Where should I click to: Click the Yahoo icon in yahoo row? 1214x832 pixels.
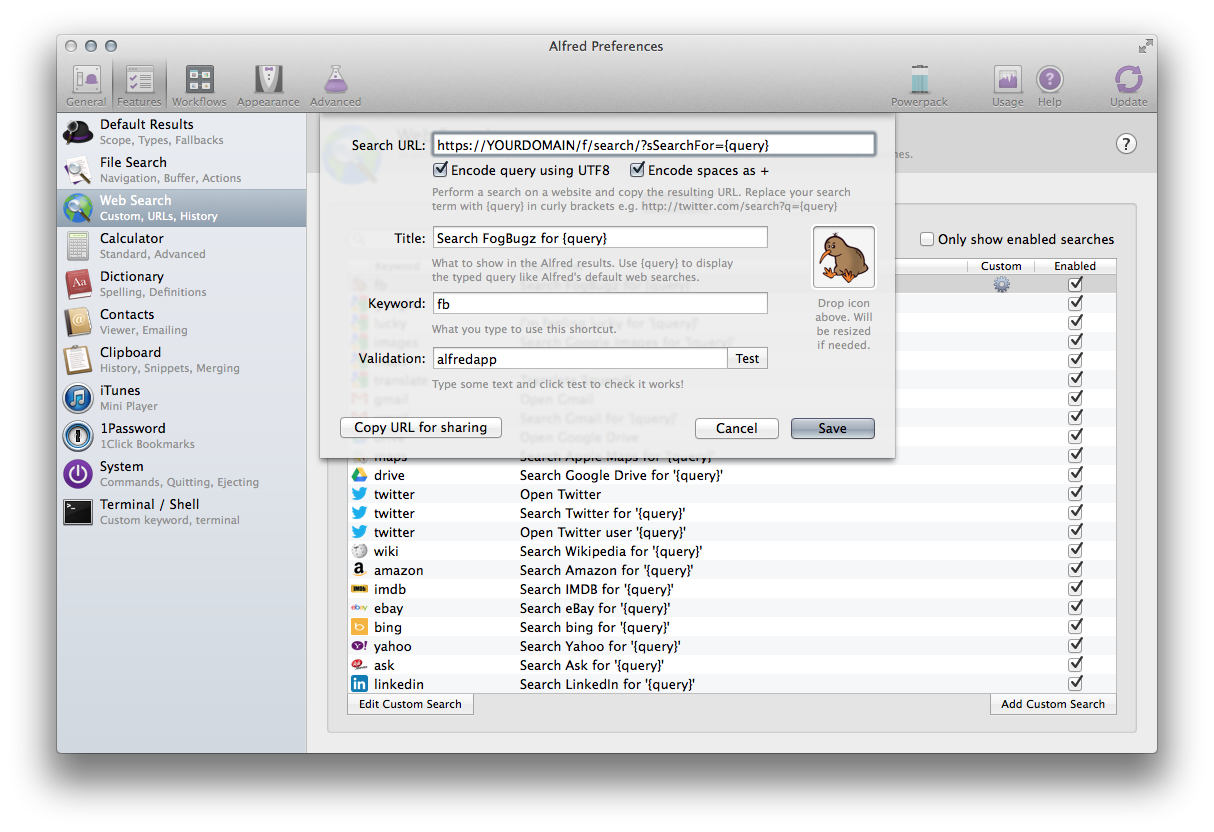[x=359, y=646]
